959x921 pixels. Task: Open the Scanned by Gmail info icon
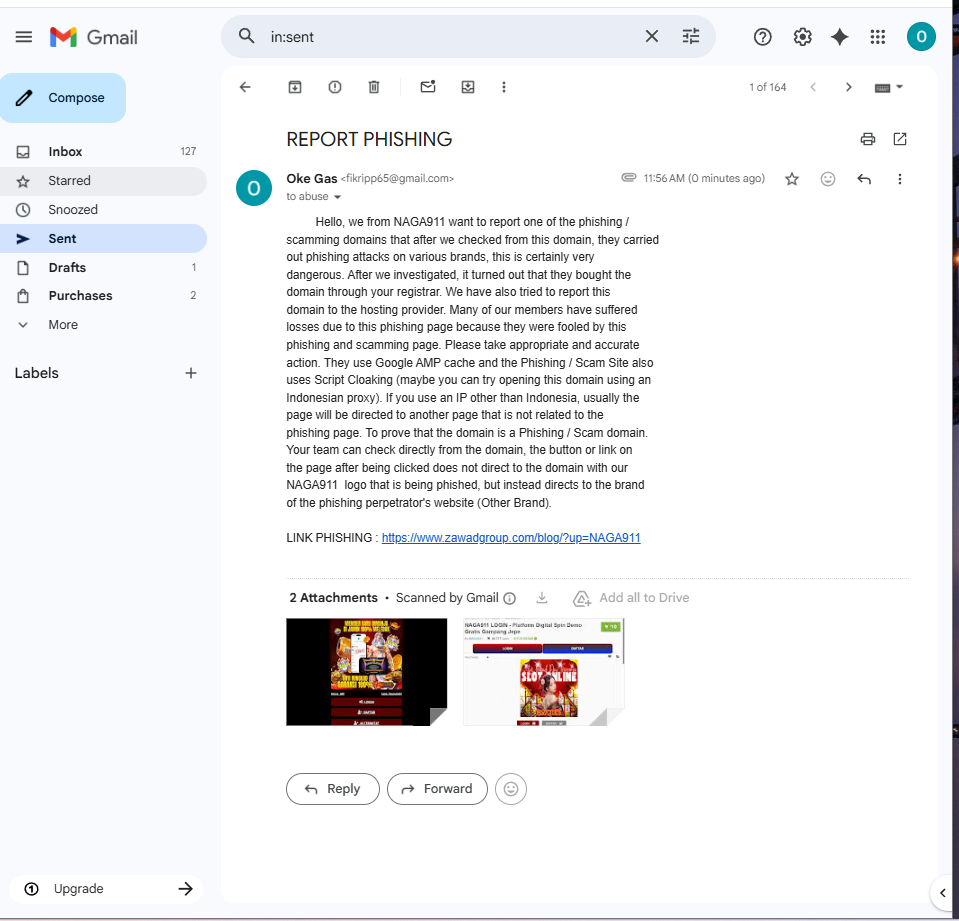click(x=509, y=598)
